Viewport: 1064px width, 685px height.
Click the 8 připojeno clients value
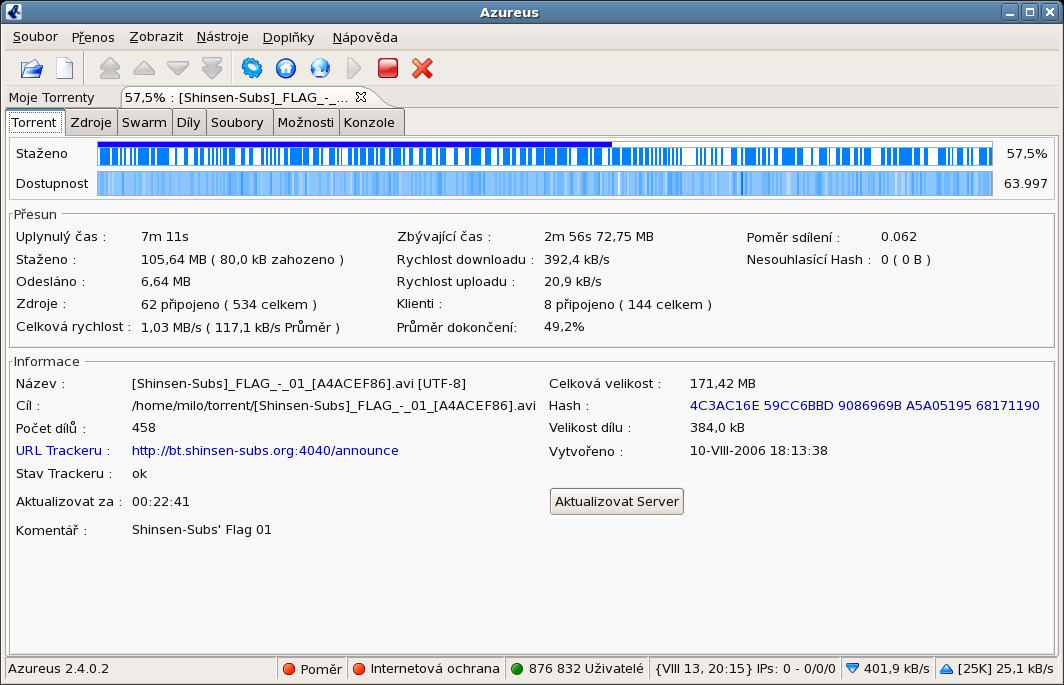[x=628, y=305]
